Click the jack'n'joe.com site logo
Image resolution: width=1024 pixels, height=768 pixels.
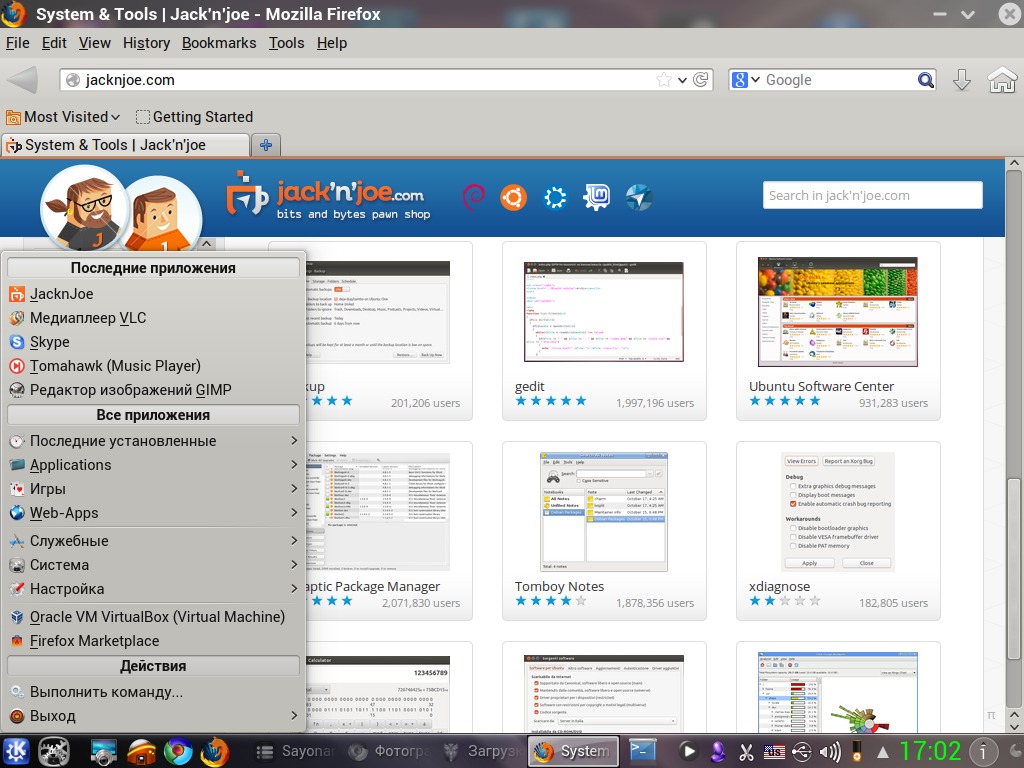pyautogui.click(x=328, y=199)
